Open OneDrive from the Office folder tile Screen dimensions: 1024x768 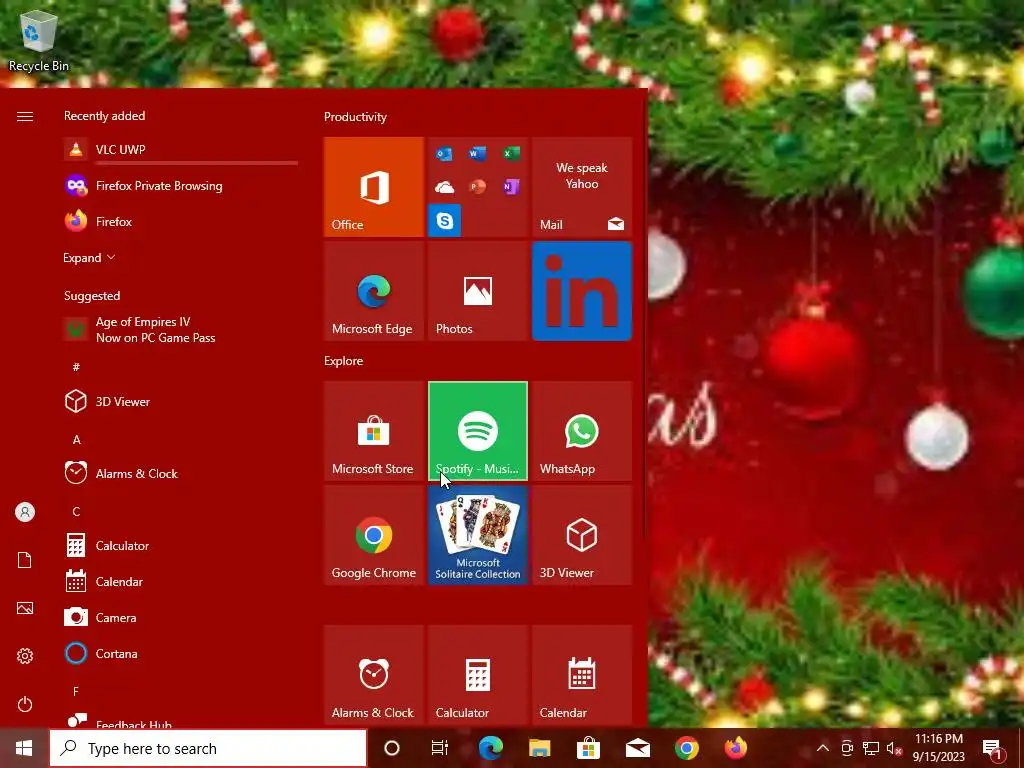pyautogui.click(x=445, y=187)
